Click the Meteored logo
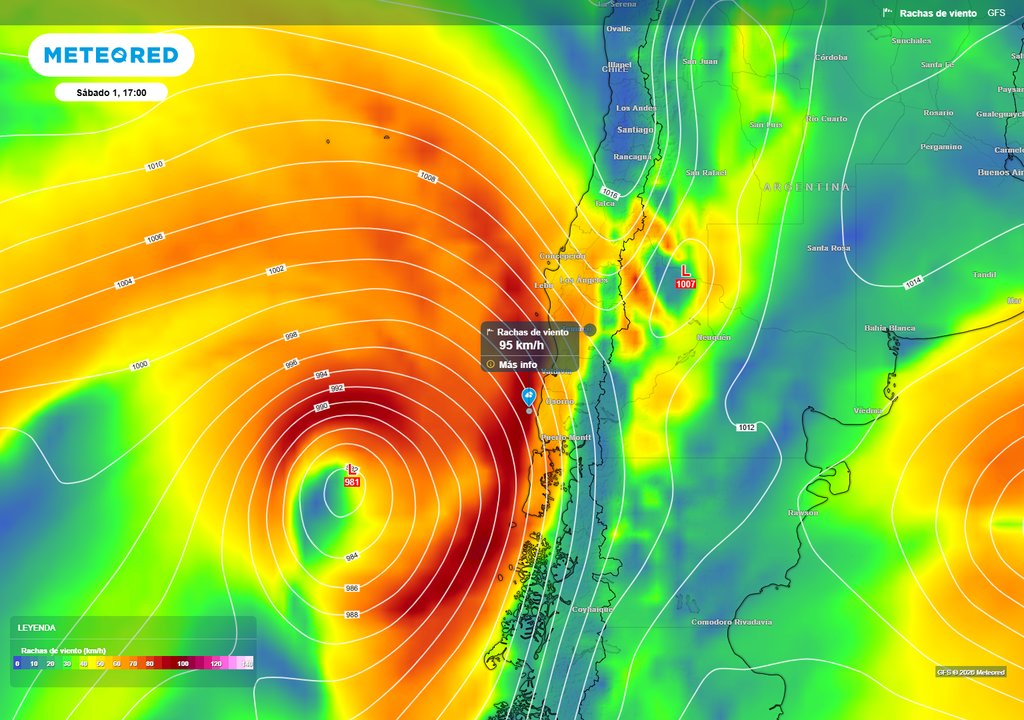The height and width of the screenshot is (720, 1024). [111, 56]
